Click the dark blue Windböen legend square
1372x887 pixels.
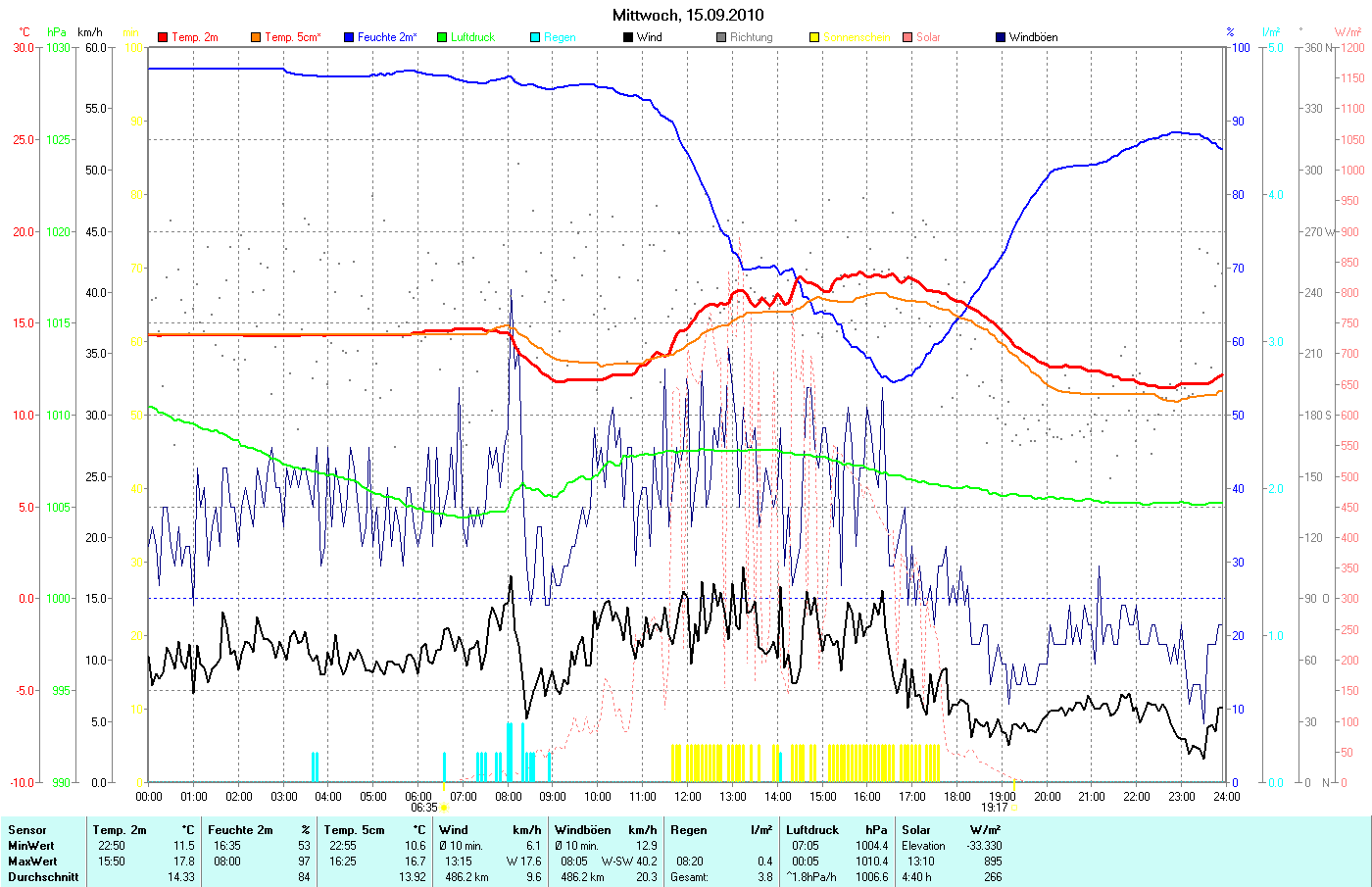tap(1001, 37)
